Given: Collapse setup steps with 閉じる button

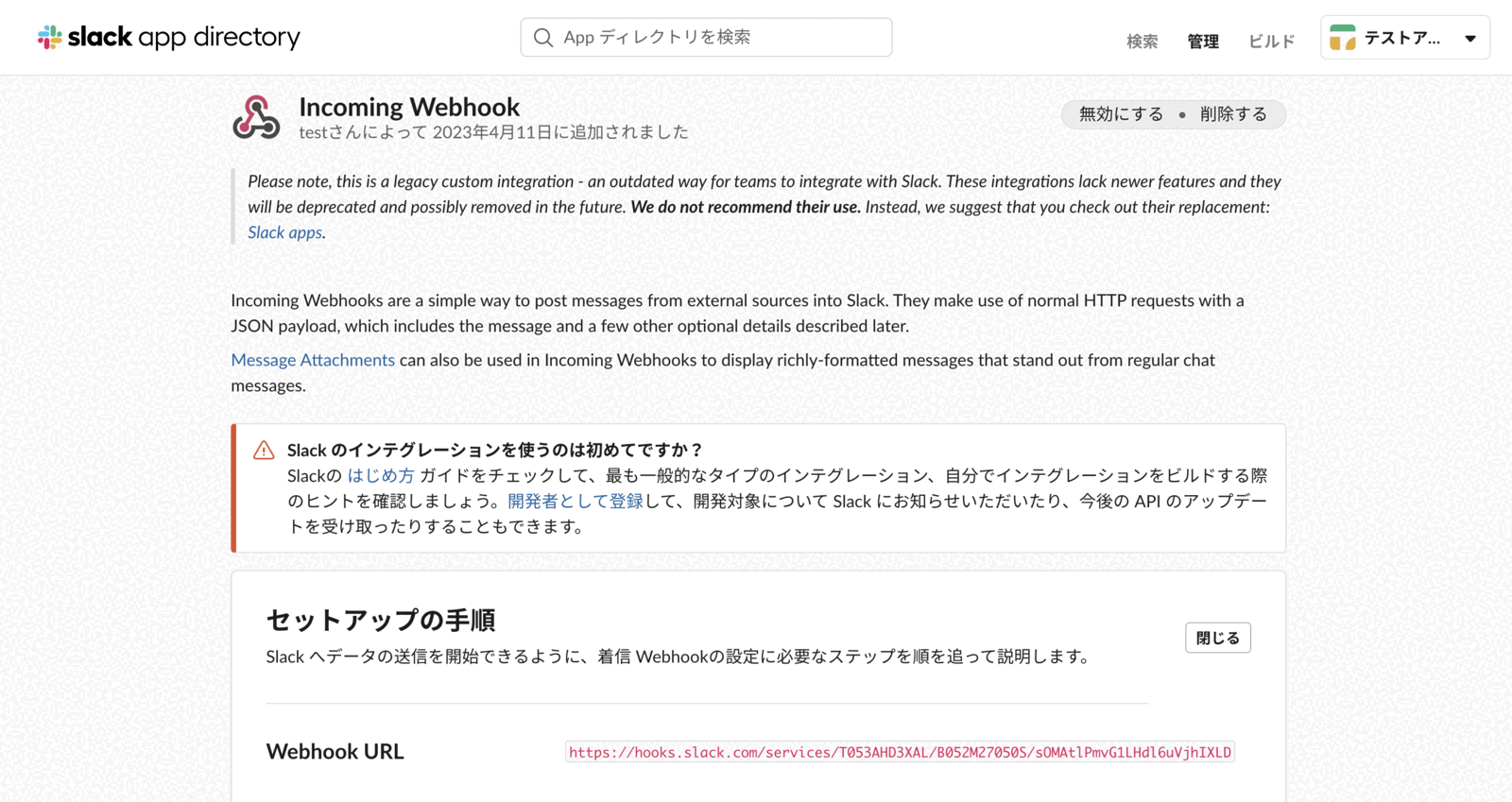Looking at the screenshot, I should pyautogui.click(x=1218, y=638).
